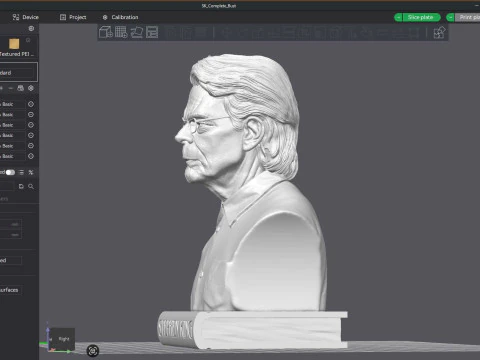
Task: Select the book base of the model
Action: pos(253,330)
